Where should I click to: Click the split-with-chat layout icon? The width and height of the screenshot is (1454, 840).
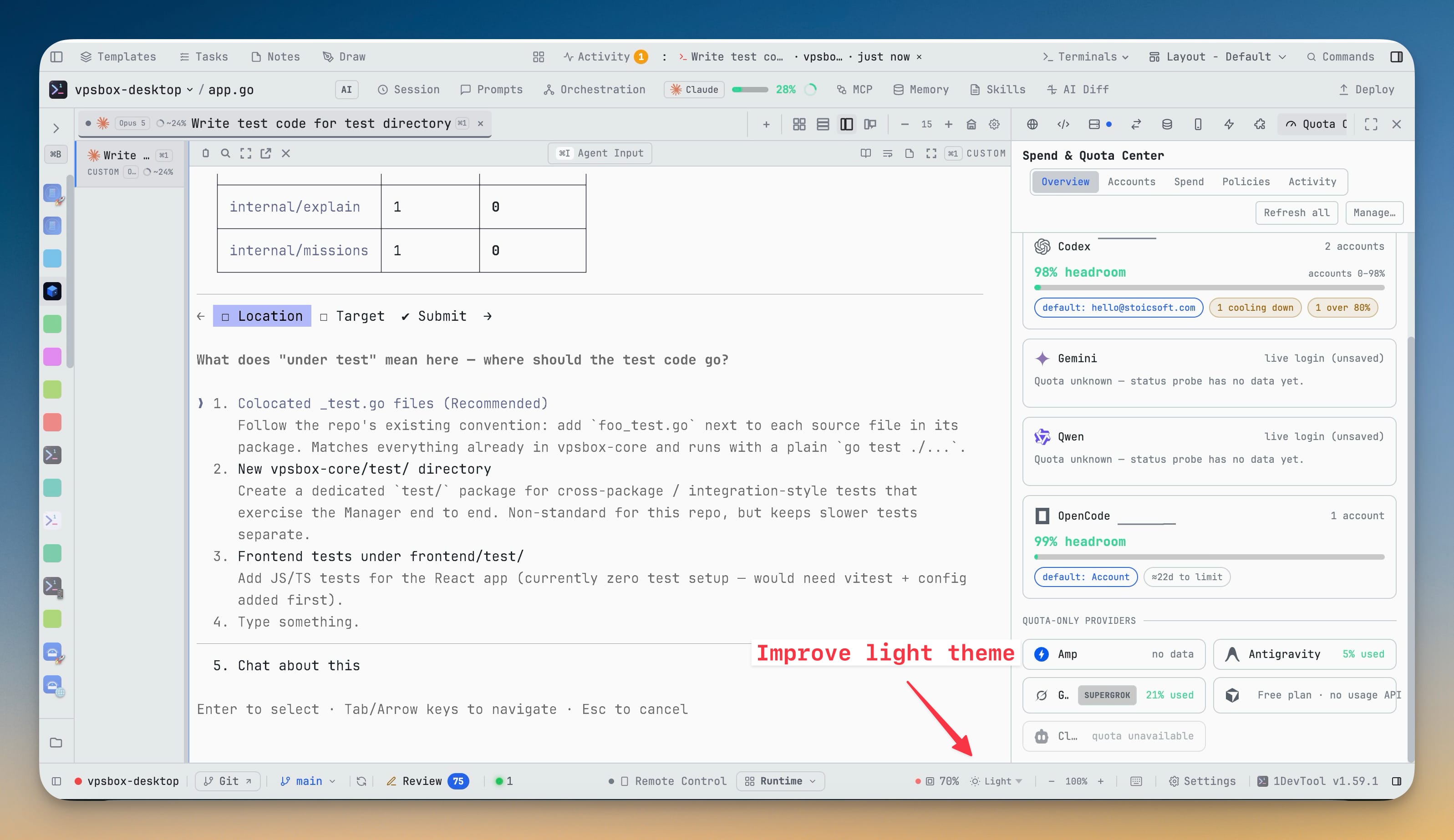click(870, 124)
